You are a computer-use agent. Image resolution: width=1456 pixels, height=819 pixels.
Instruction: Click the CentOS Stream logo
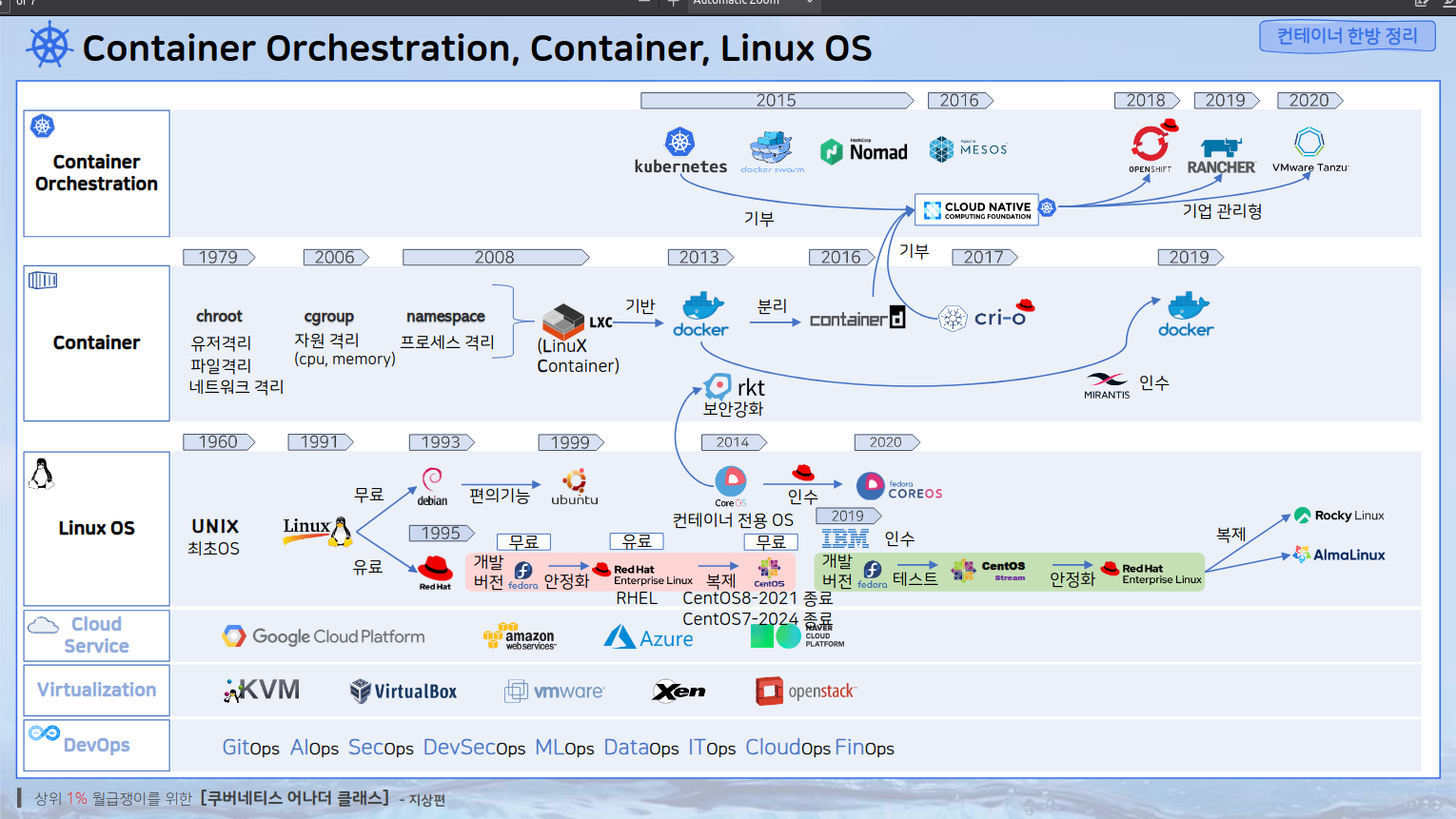click(x=989, y=571)
